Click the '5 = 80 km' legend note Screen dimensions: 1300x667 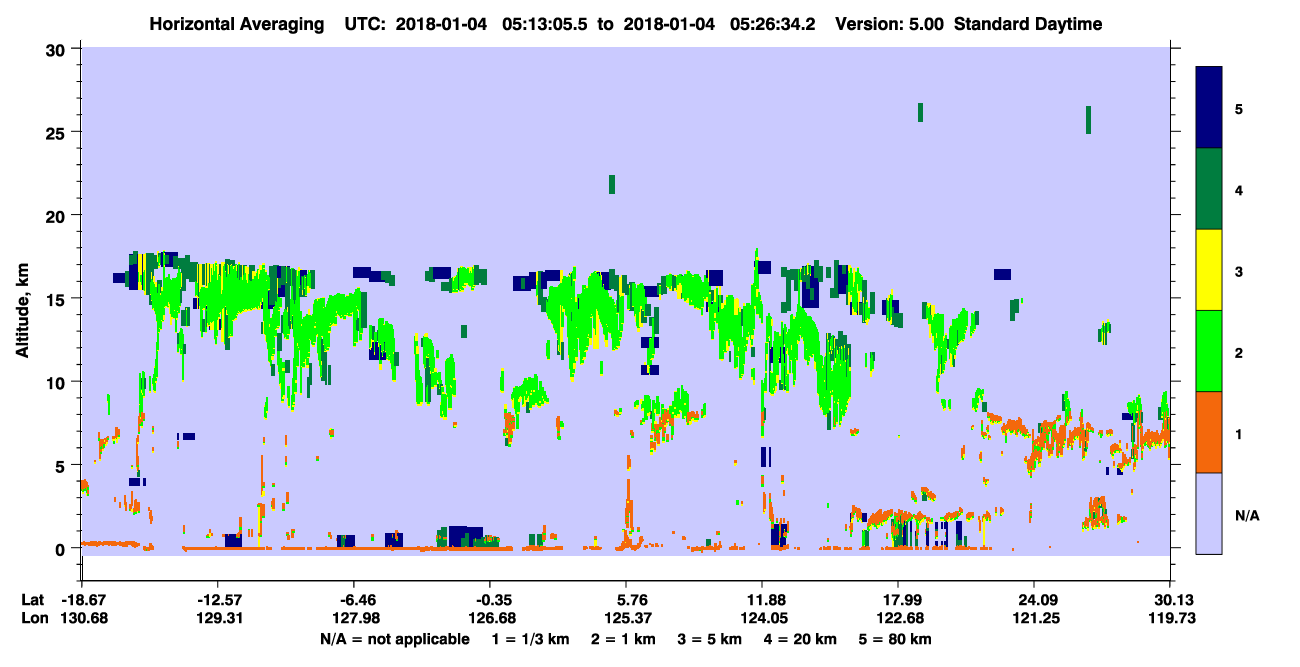click(897, 639)
